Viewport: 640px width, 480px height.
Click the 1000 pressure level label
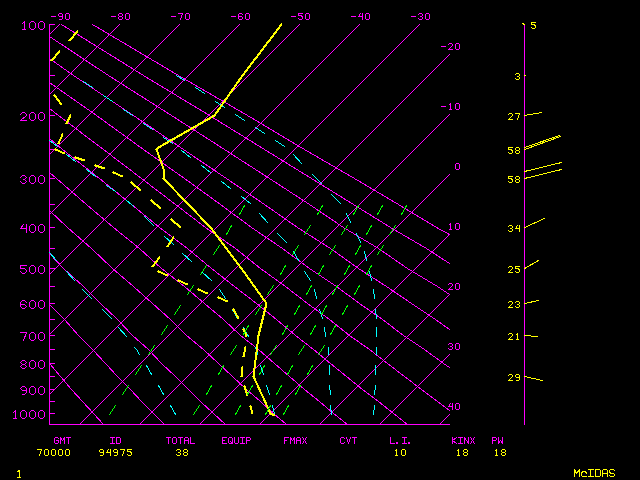[x=32, y=414]
